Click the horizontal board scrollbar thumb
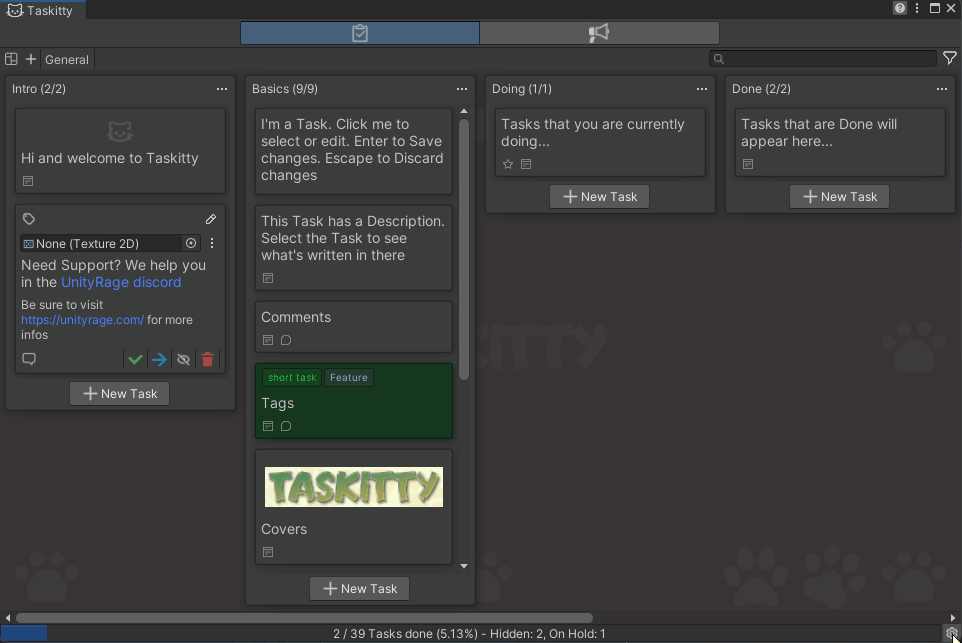Viewport: 962px width, 643px height. click(x=304, y=618)
